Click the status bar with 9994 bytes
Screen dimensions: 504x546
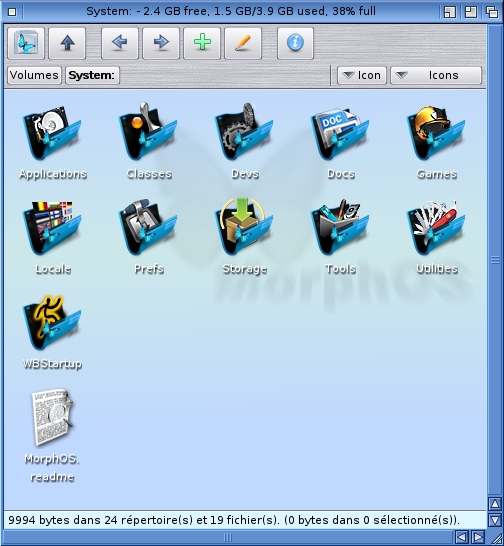(245, 520)
